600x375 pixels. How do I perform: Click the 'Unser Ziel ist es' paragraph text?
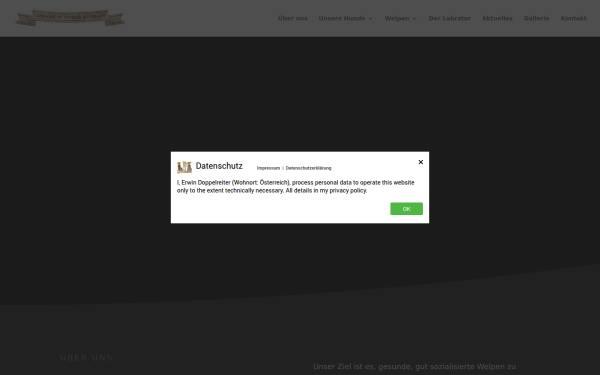click(414, 367)
